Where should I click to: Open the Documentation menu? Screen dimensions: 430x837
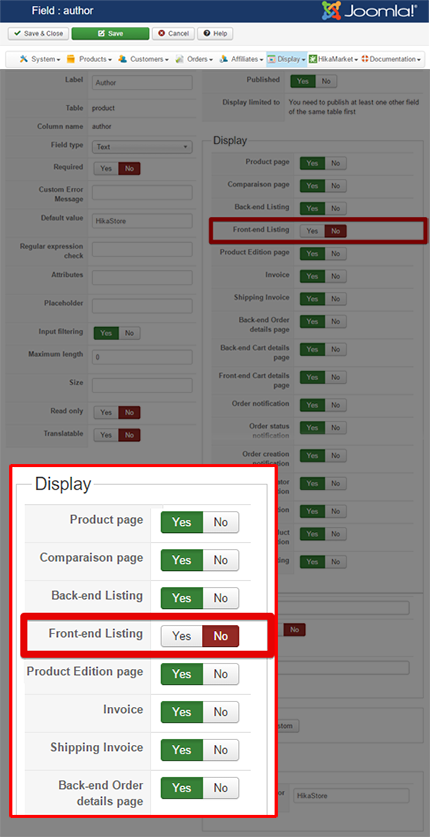pyautogui.click(x=392, y=59)
